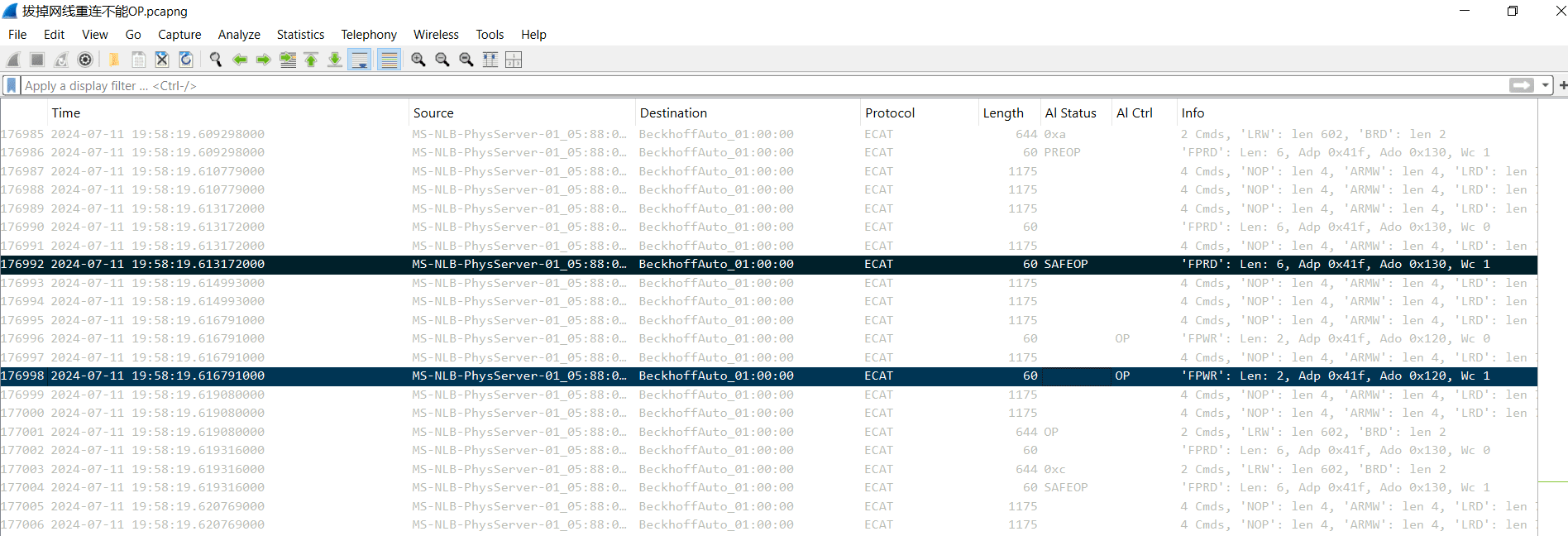Open the File menu

pyautogui.click(x=17, y=35)
